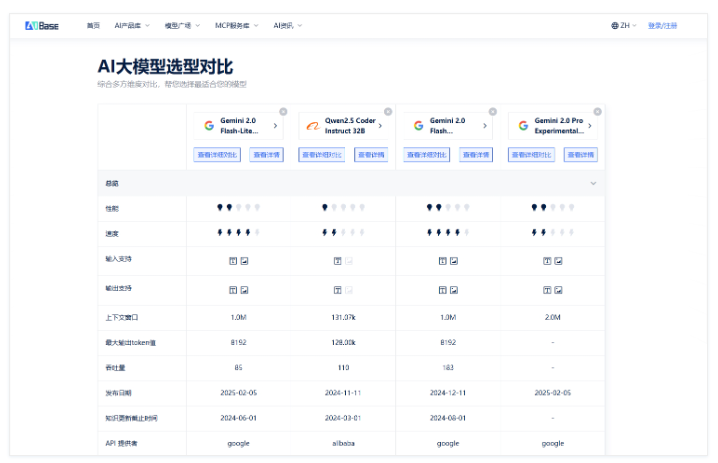Image resolution: width=718 pixels, height=463 pixels.
Task: Click performance rating of Qwen2.5 Coder
Action: [343, 207]
